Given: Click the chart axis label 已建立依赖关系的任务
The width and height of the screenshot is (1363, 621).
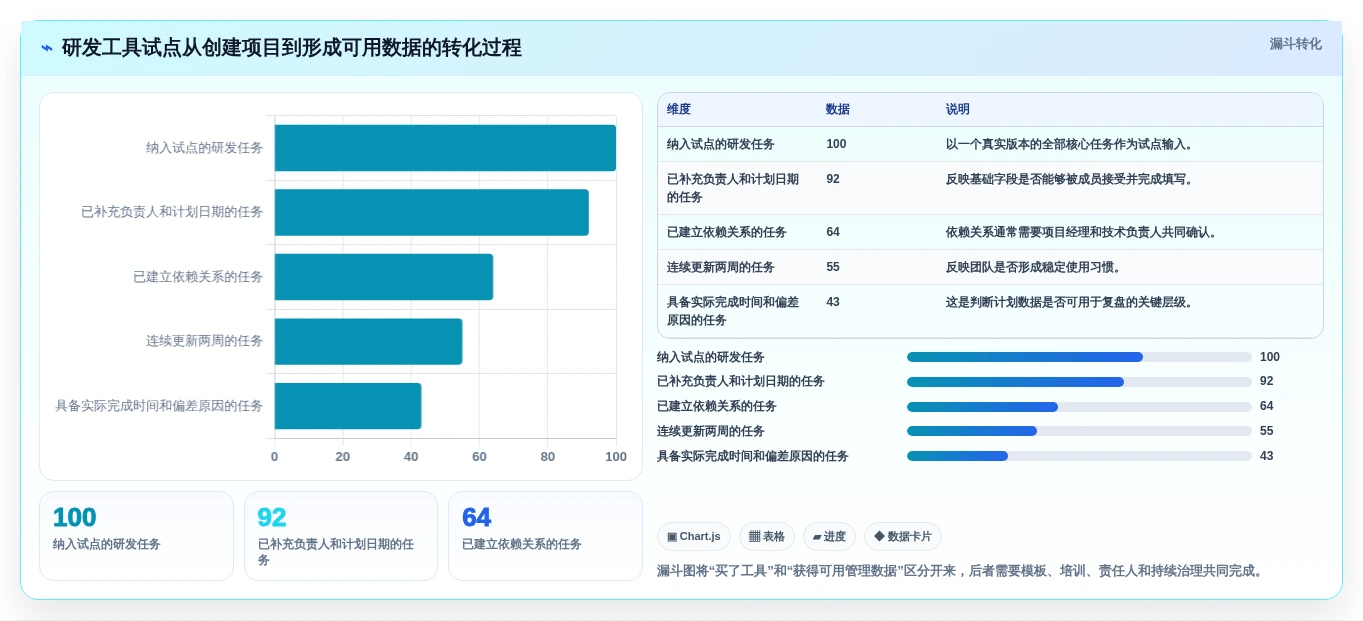Looking at the screenshot, I should click(198, 277).
